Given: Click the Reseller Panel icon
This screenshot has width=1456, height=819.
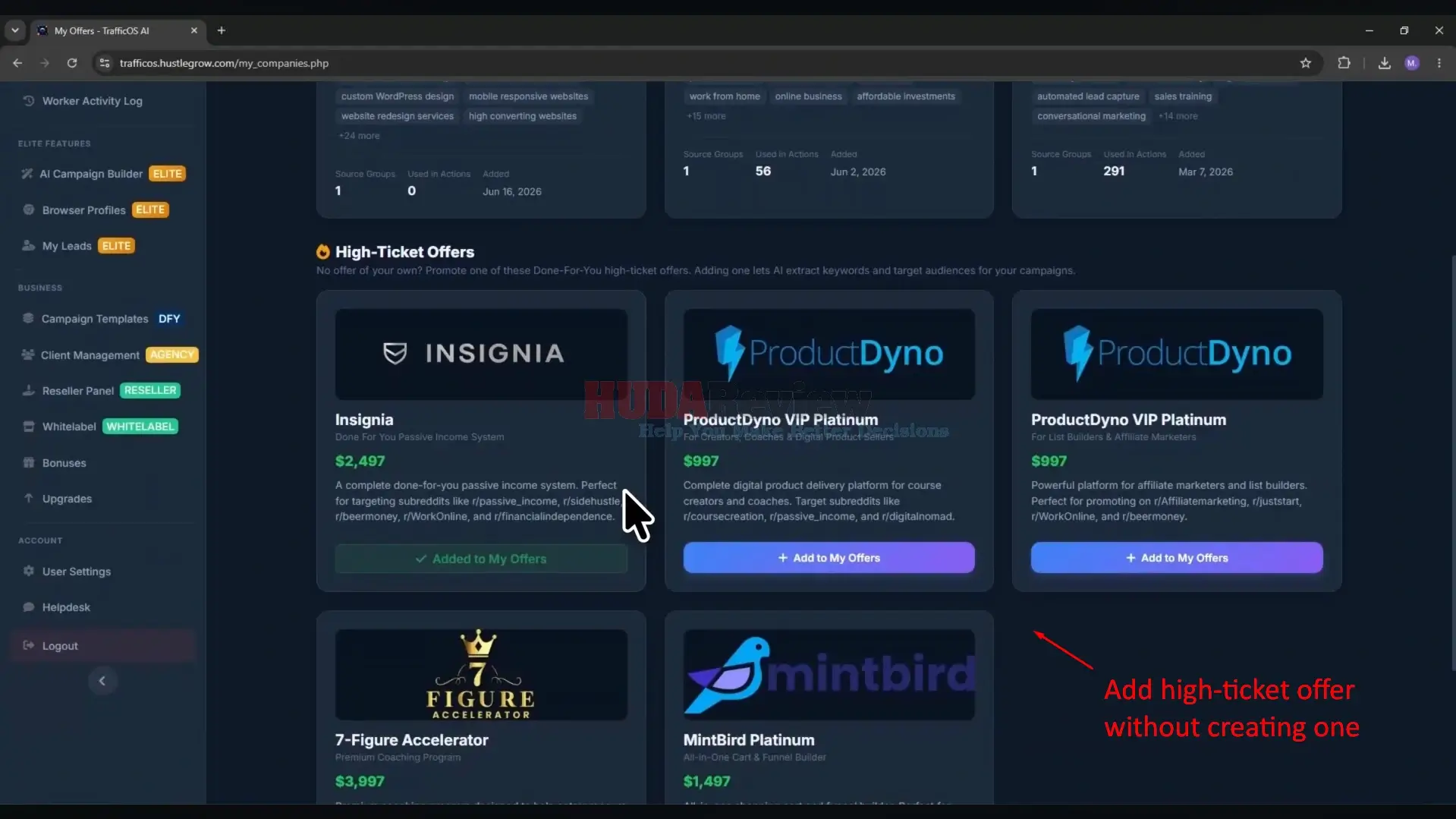Looking at the screenshot, I should [29, 390].
